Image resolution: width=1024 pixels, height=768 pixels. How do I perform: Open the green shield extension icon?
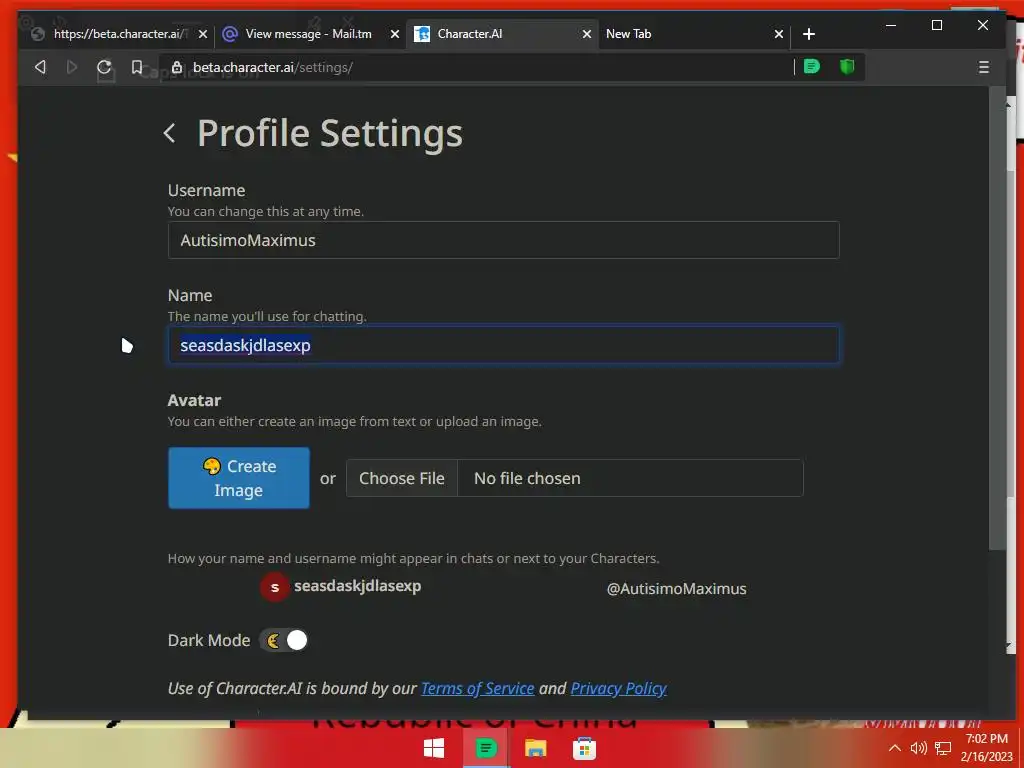point(847,67)
